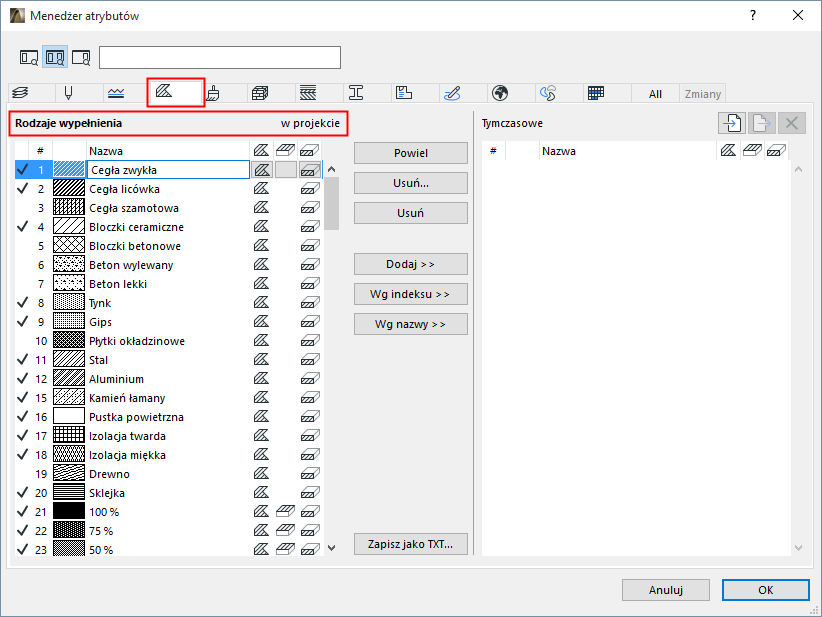Toggle checkmark for Aluminium row
Image resolution: width=822 pixels, height=617 pixels.
23,379
